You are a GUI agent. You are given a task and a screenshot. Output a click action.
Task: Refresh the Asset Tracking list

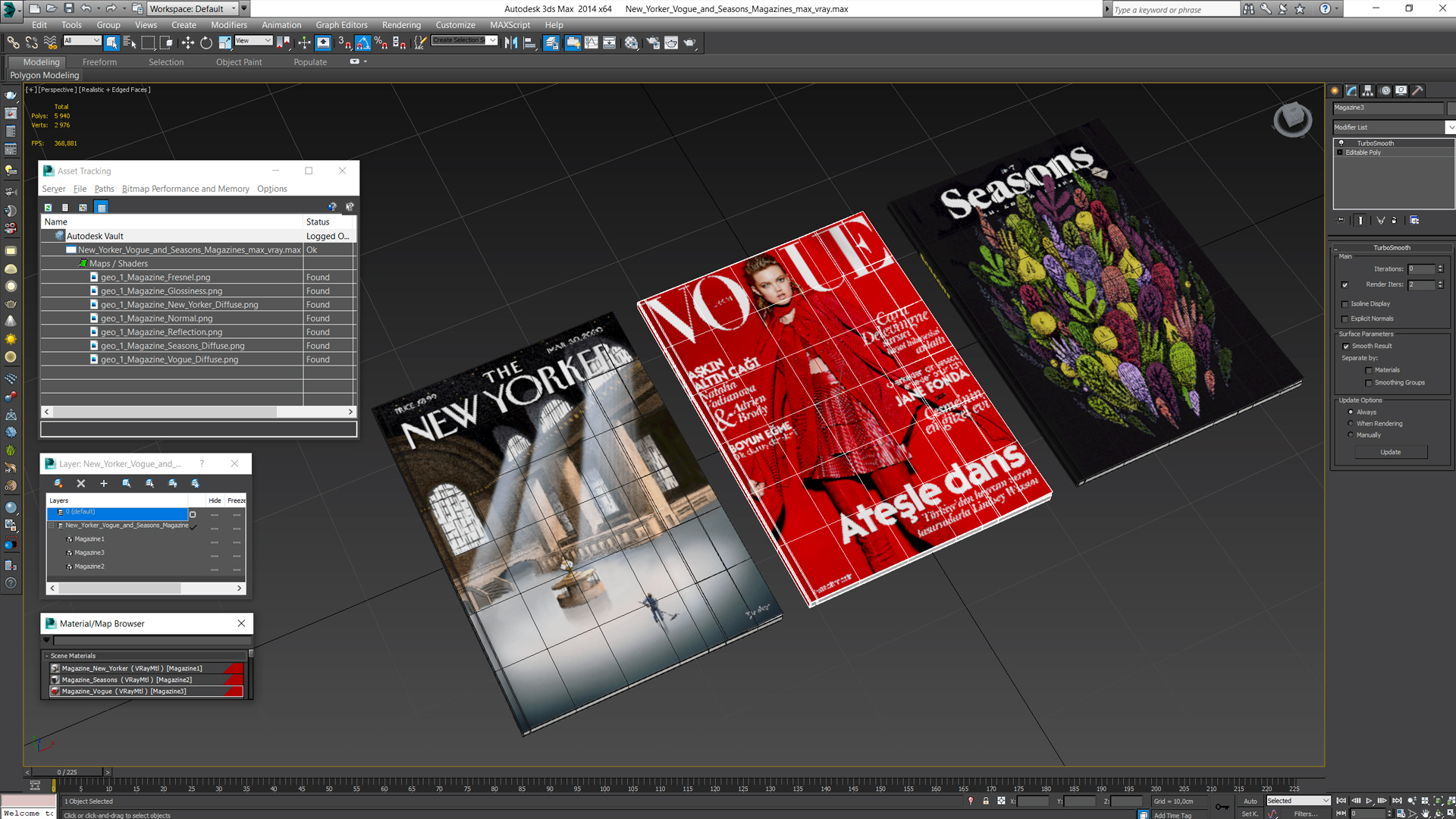(49, 207)
